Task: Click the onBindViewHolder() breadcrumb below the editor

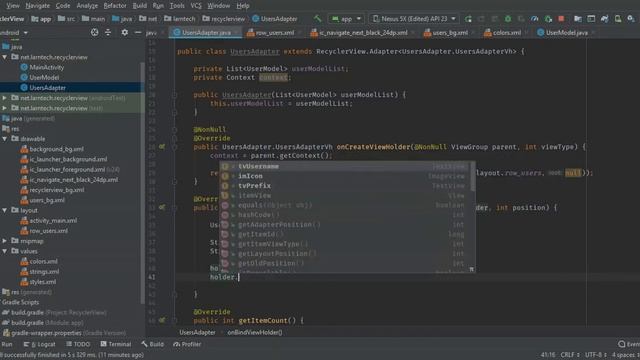Action: 255,332
